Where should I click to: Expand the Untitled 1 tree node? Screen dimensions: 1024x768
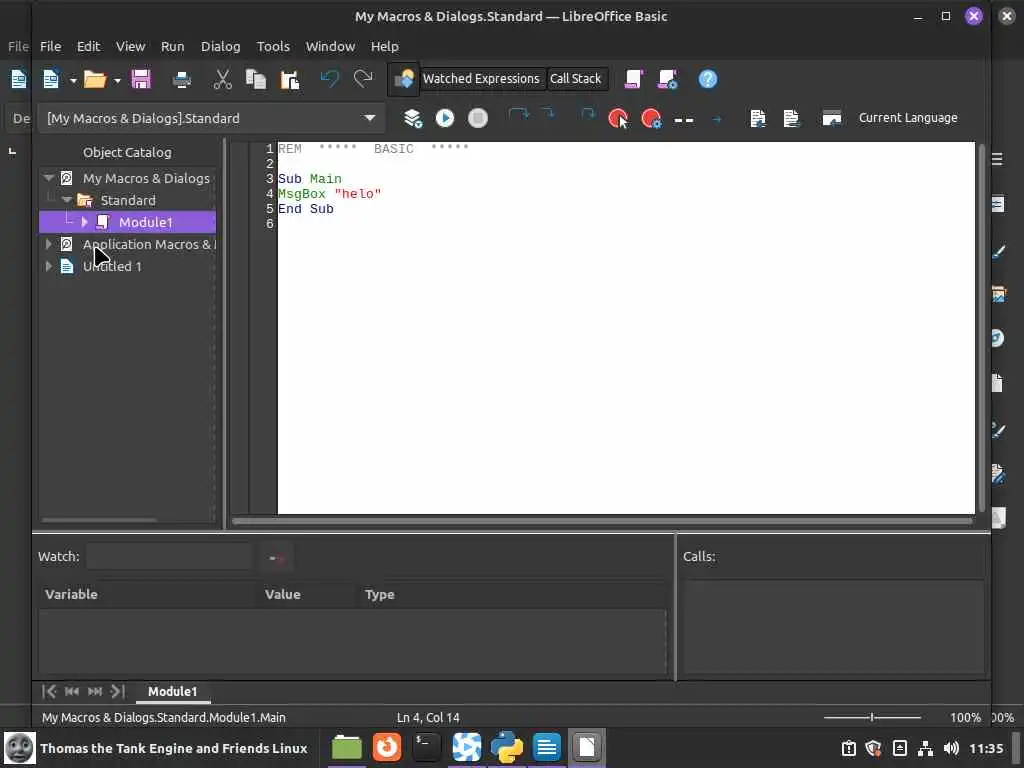coord(48,266)
